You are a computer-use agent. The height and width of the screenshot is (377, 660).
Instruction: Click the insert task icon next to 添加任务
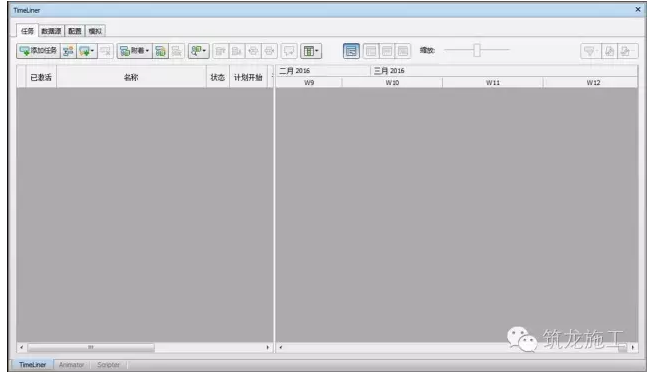(68, 51)
